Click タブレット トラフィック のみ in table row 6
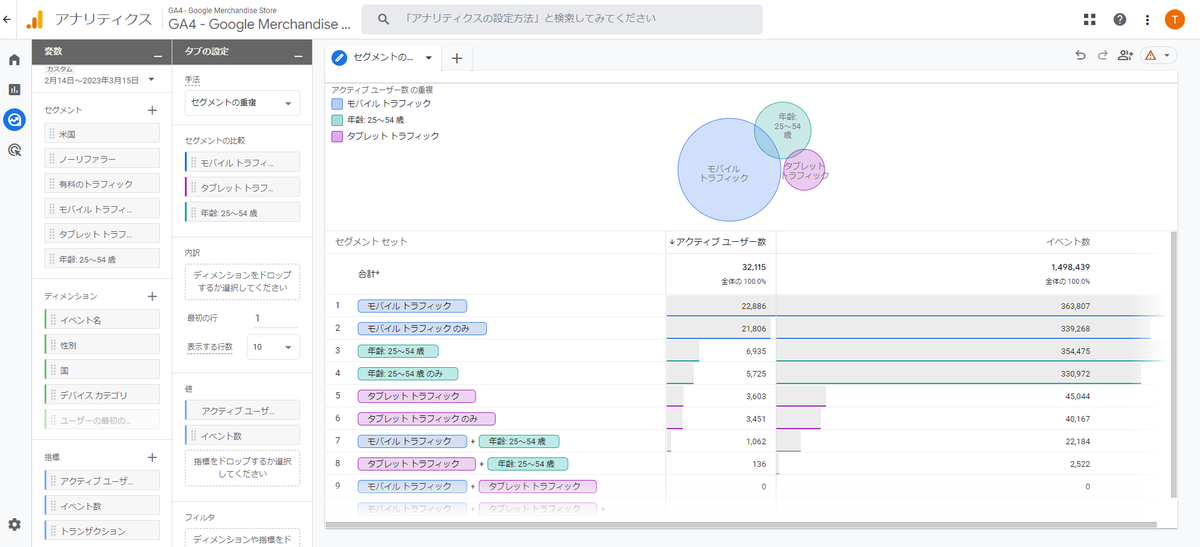 426,418
